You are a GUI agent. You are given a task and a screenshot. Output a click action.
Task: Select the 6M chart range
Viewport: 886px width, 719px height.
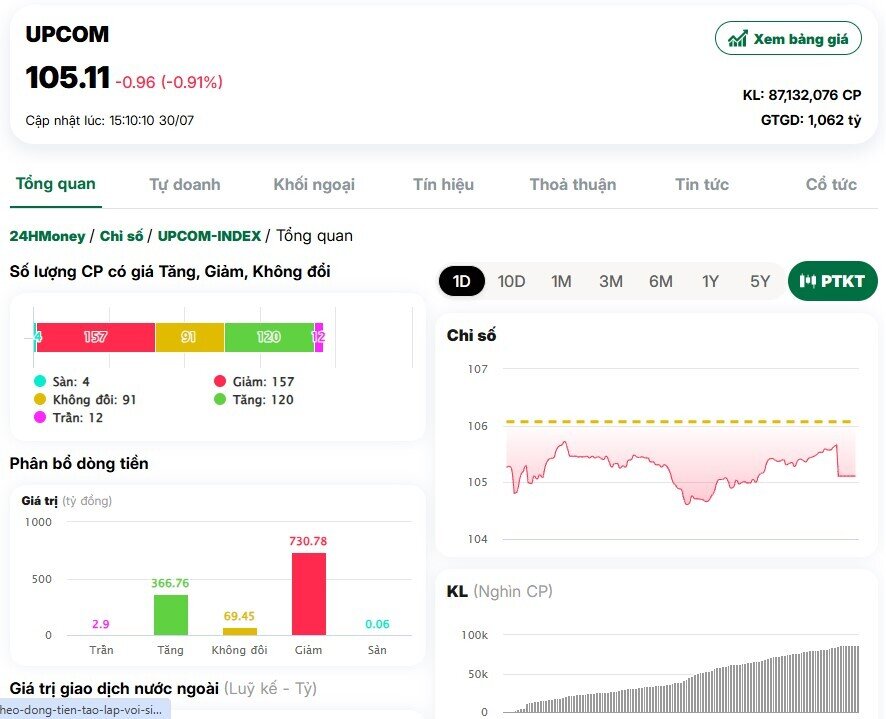coord(661,281)
